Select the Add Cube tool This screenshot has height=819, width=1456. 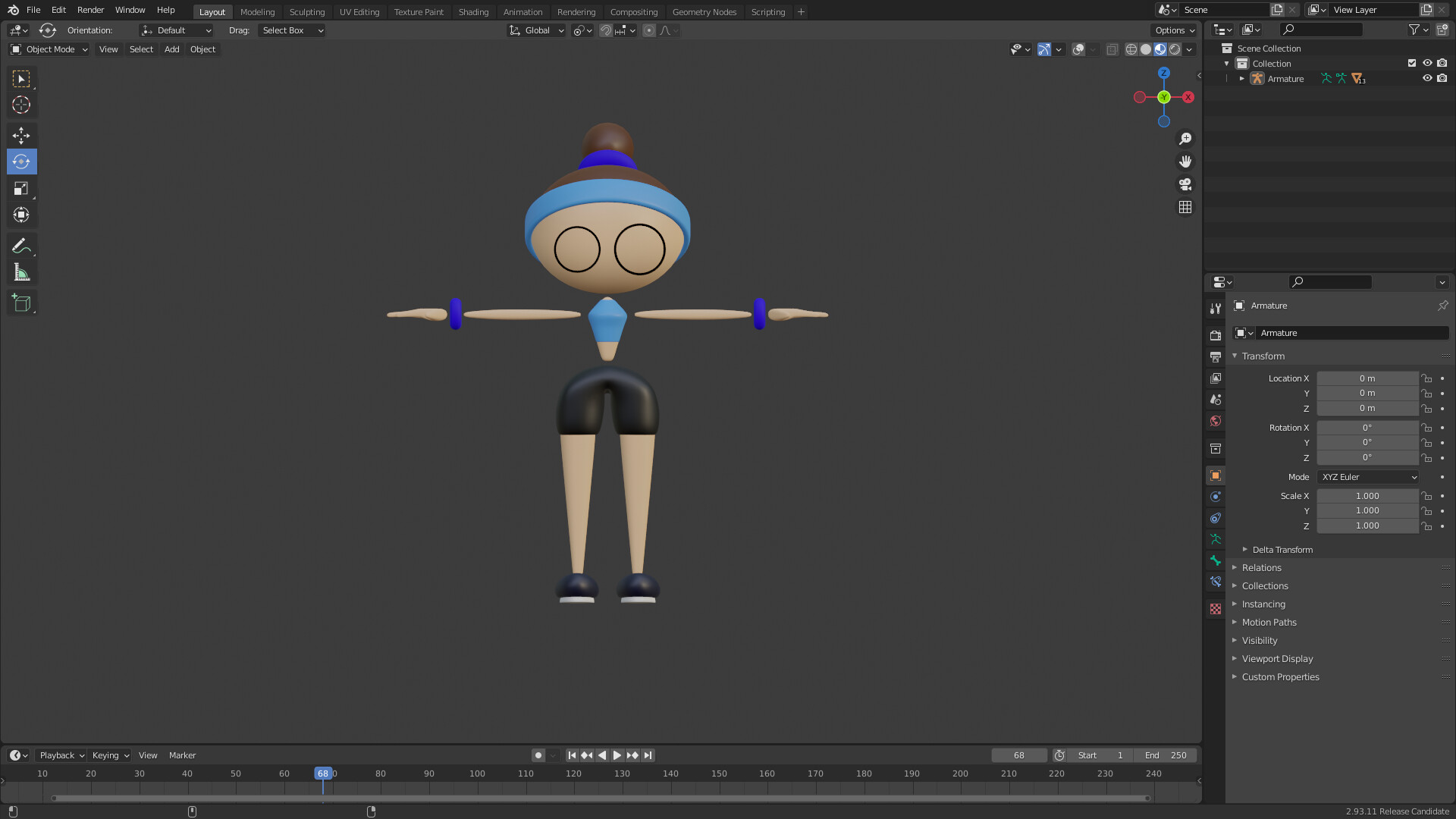click(x=21, y=303)
